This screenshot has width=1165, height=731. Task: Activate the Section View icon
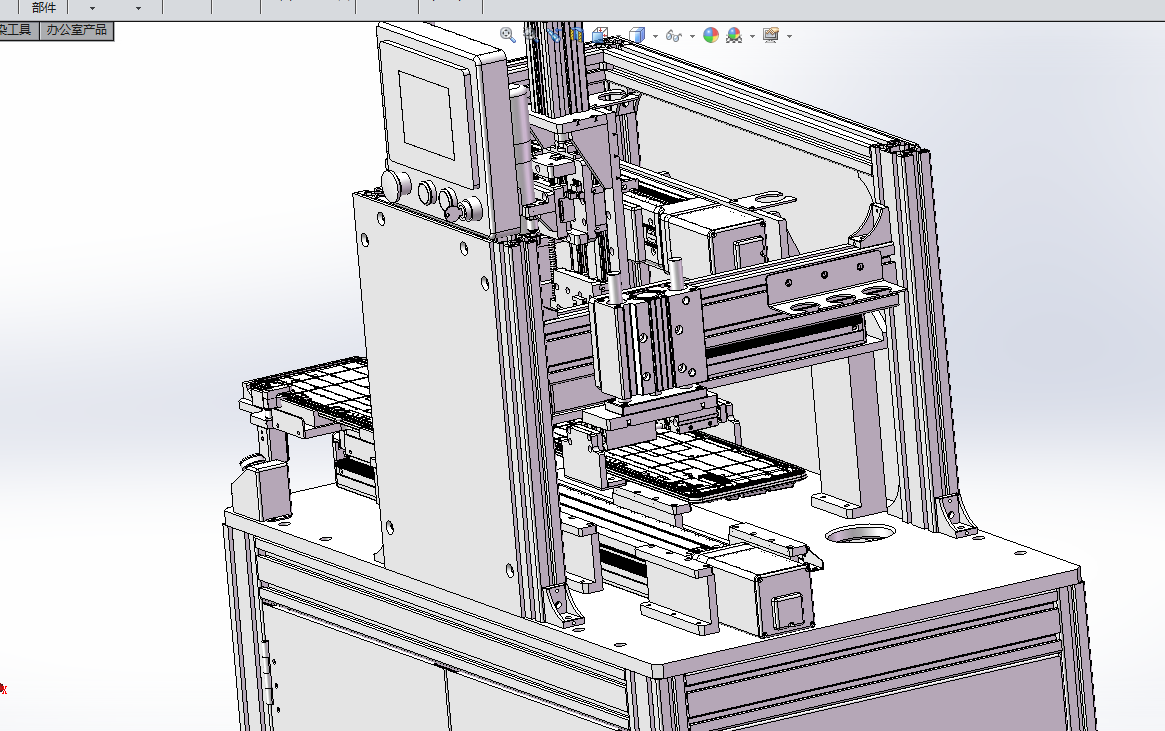coord(577,35)
